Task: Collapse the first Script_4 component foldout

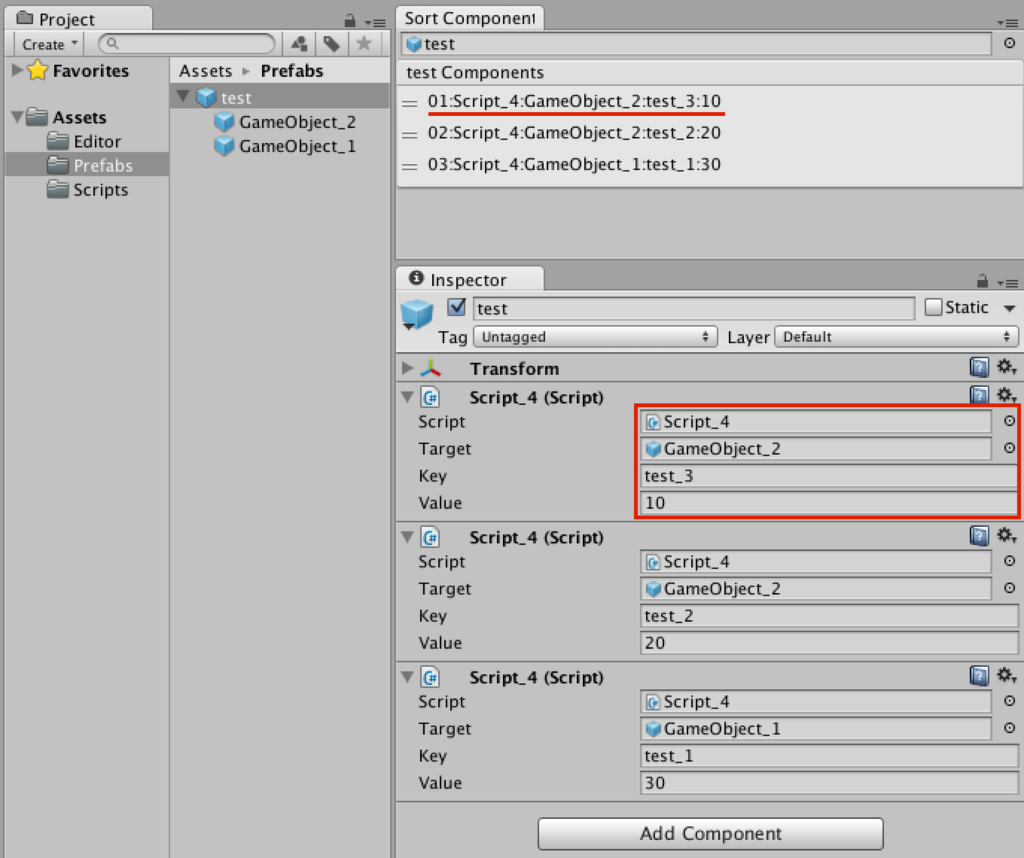Action: (408, 396)
